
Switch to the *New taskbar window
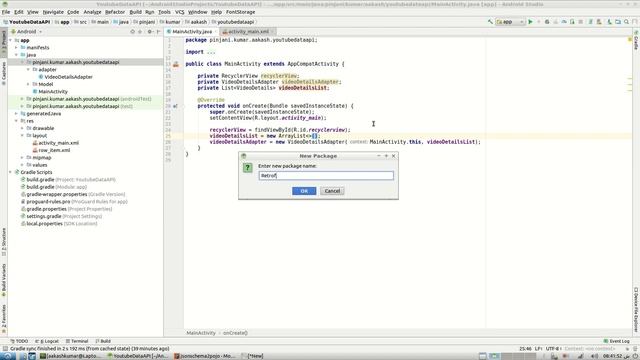[x=253, y=356]
